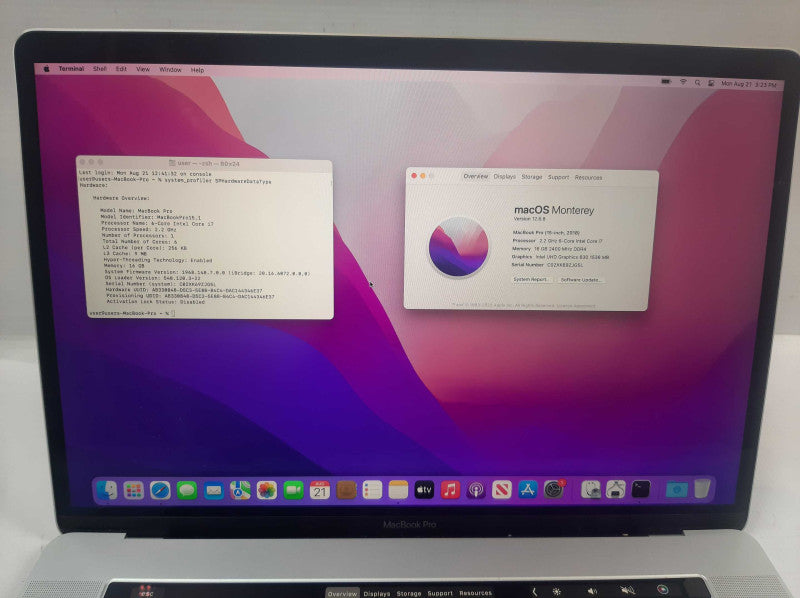Open the Help menu

click(197, 70)
